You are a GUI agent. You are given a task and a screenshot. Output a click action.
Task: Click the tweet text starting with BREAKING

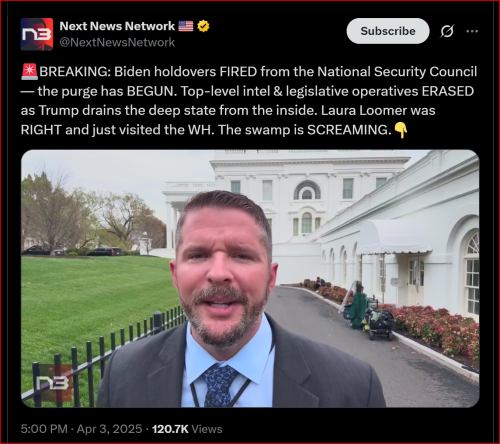pyautogui.click(x=249, y=101)
